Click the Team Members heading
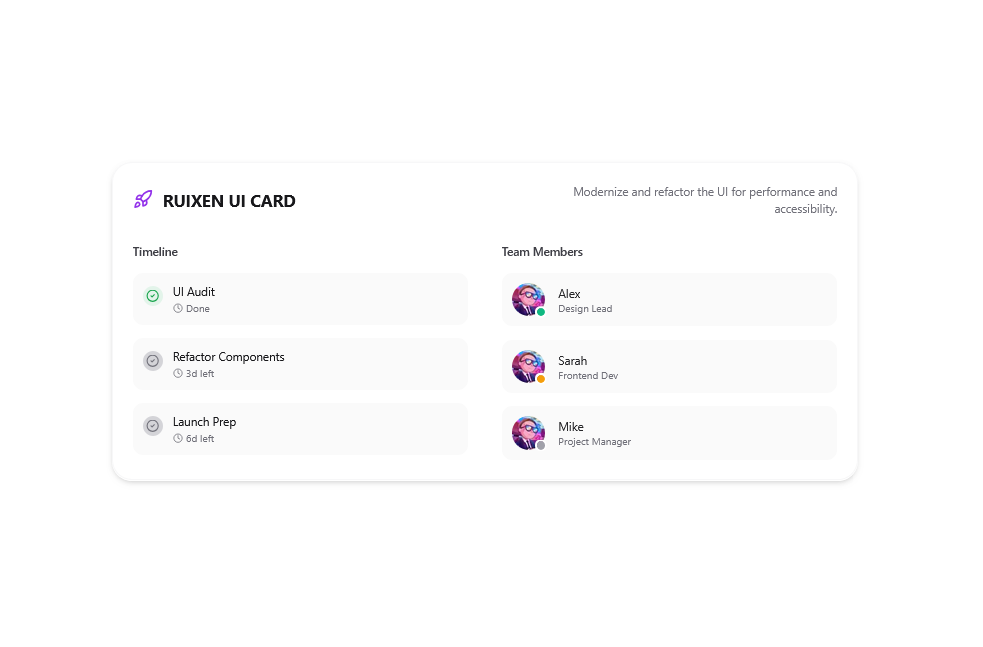983x647 pixels. pyautogui.click(x=542, y=252)
